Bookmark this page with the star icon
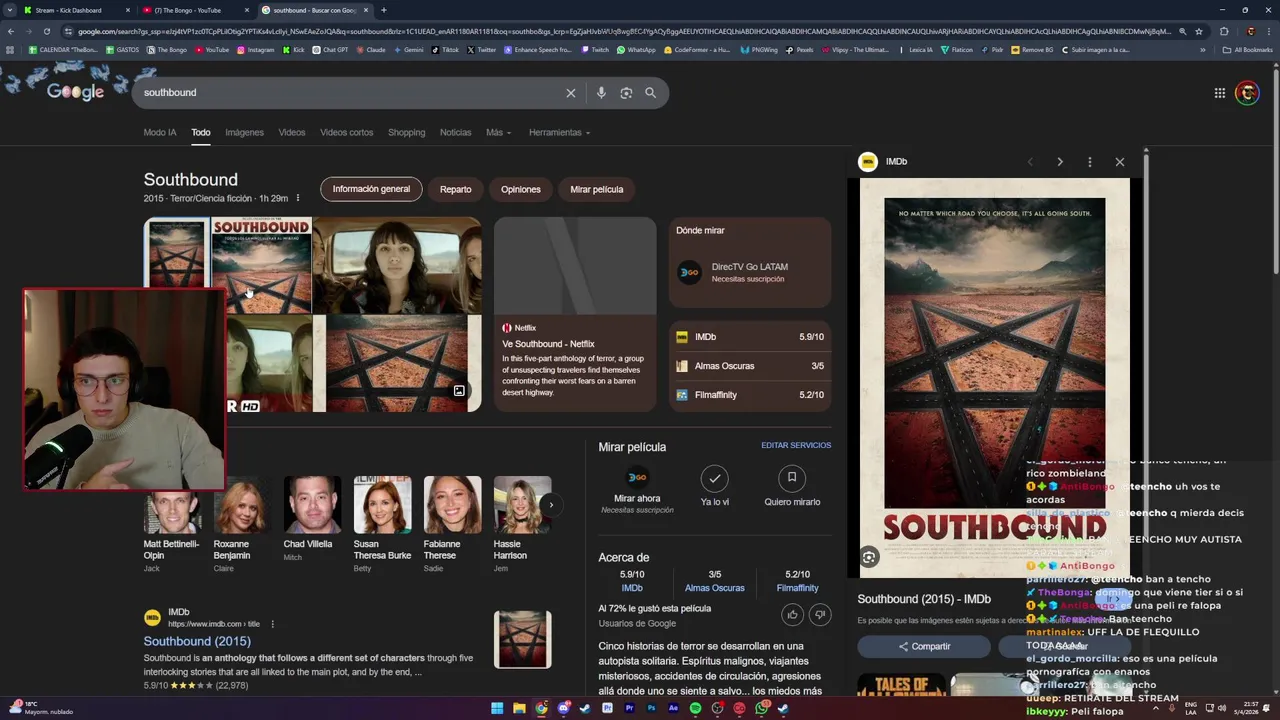The width and height of the screenshot is (1280, 720). click(1199, 31)
